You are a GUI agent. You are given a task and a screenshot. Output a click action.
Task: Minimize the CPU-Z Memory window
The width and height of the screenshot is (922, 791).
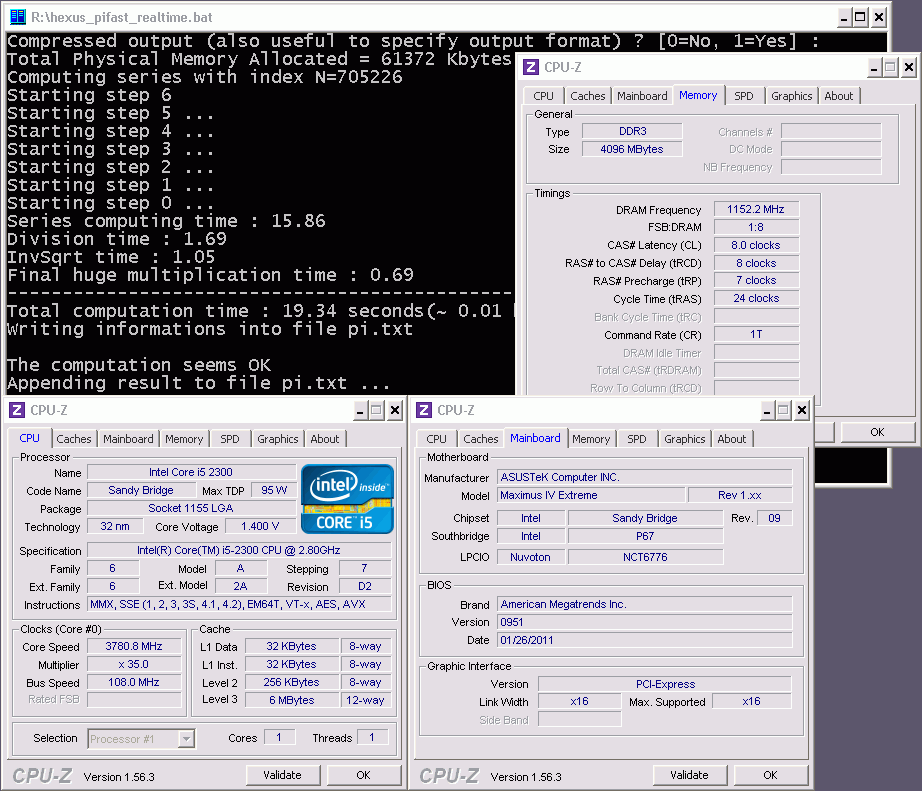[874, 68]
